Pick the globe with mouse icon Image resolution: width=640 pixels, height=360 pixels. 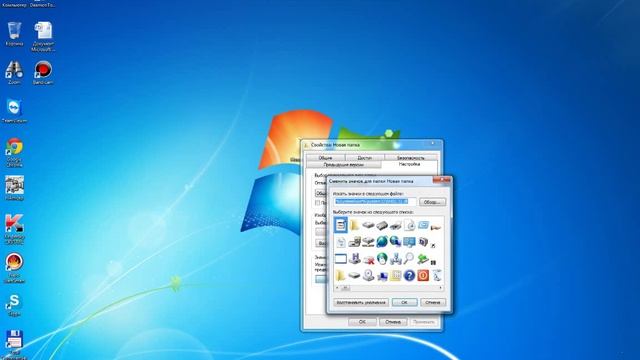click(x=382, y=259)
